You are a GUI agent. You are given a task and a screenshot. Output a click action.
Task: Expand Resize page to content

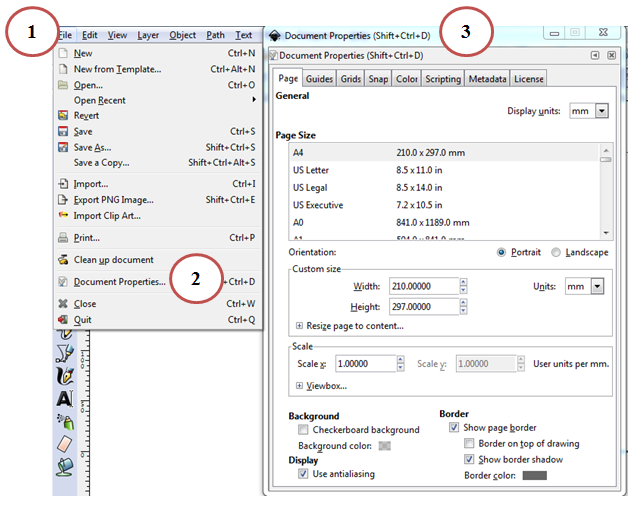pos(299,326)
